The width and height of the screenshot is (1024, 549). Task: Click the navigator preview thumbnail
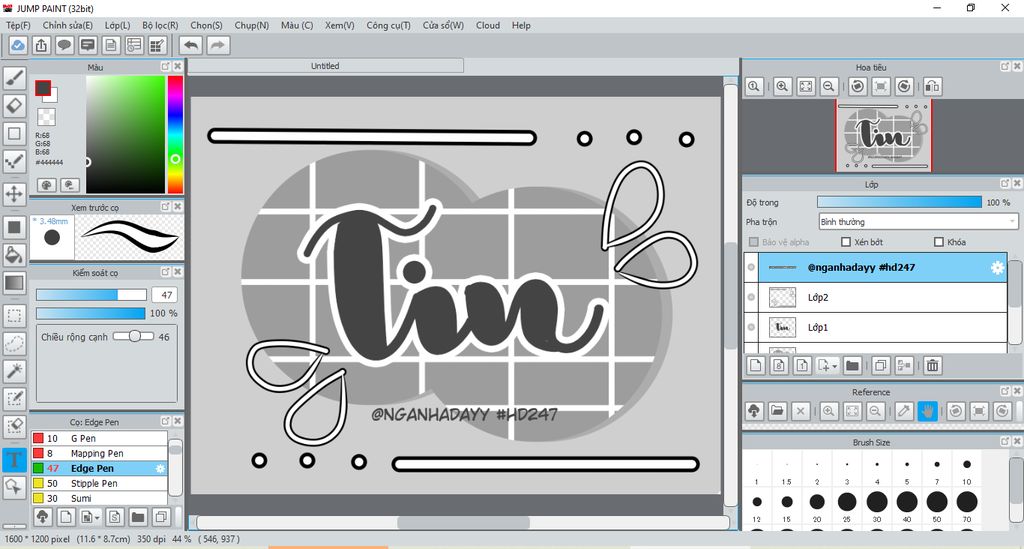[884, 136]
